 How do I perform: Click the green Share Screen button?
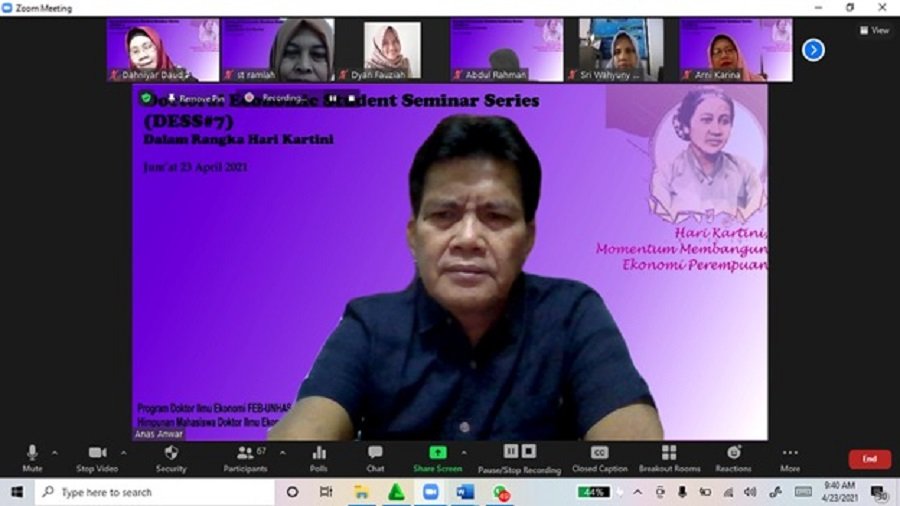point(437,458)
